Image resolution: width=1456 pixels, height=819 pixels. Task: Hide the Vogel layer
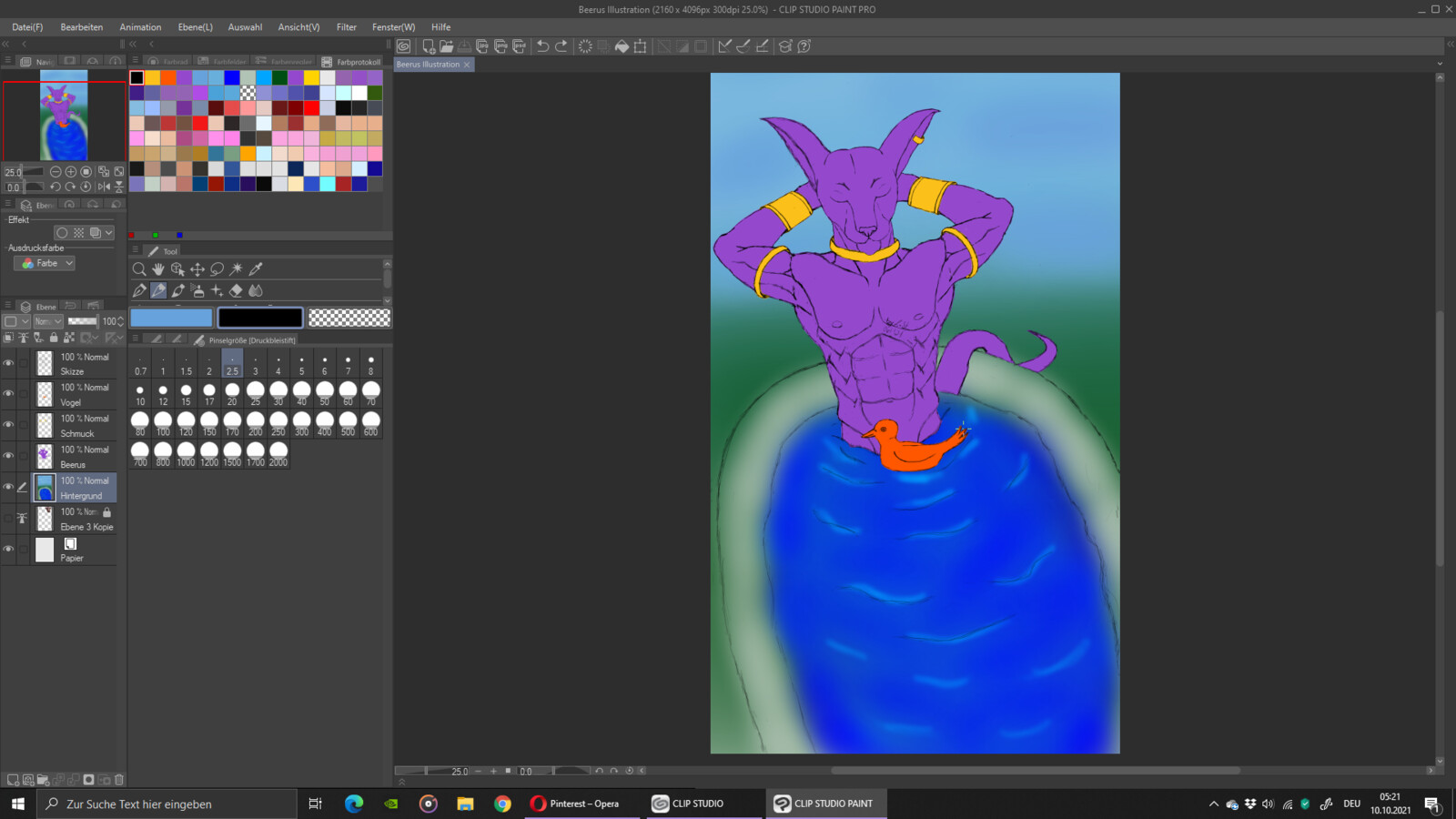pos(8,394)
